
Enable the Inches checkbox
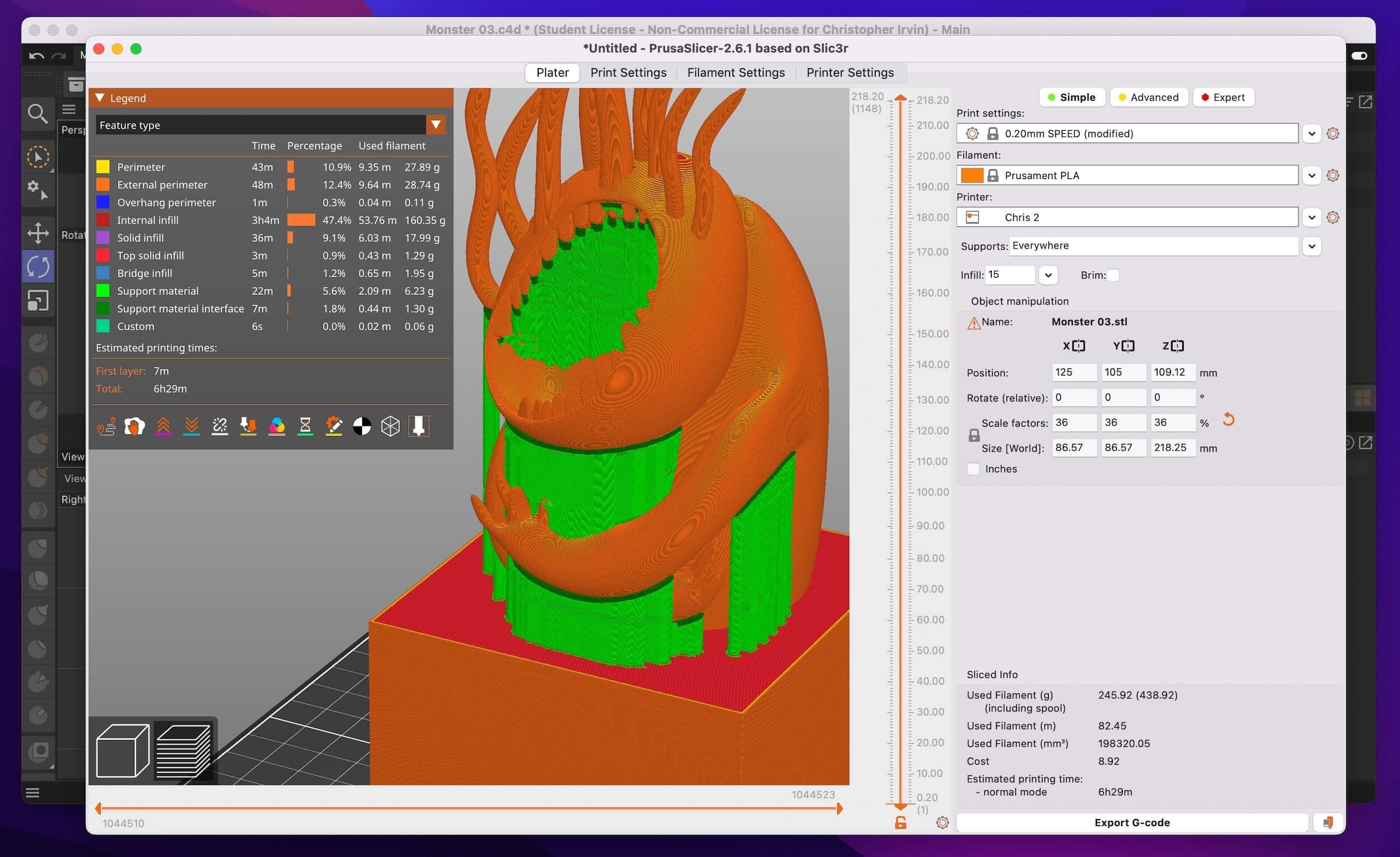pos(973,469)
